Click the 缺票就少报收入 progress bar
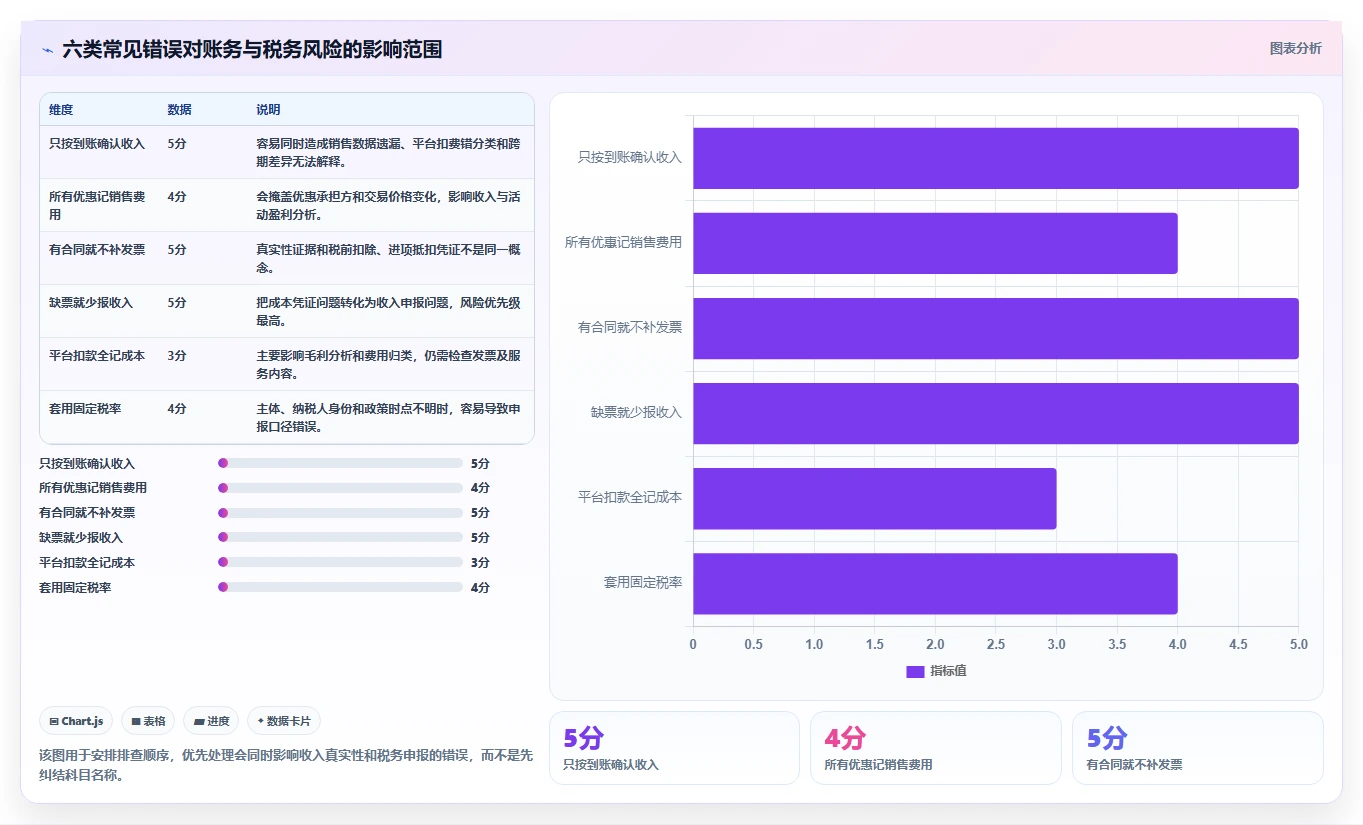The image size is (1363, 825). coord(340,537)
